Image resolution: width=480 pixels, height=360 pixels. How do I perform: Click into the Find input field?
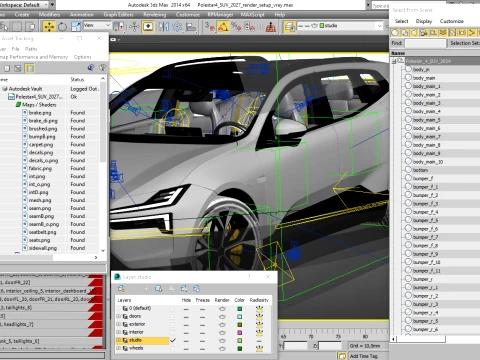(425, 43)
